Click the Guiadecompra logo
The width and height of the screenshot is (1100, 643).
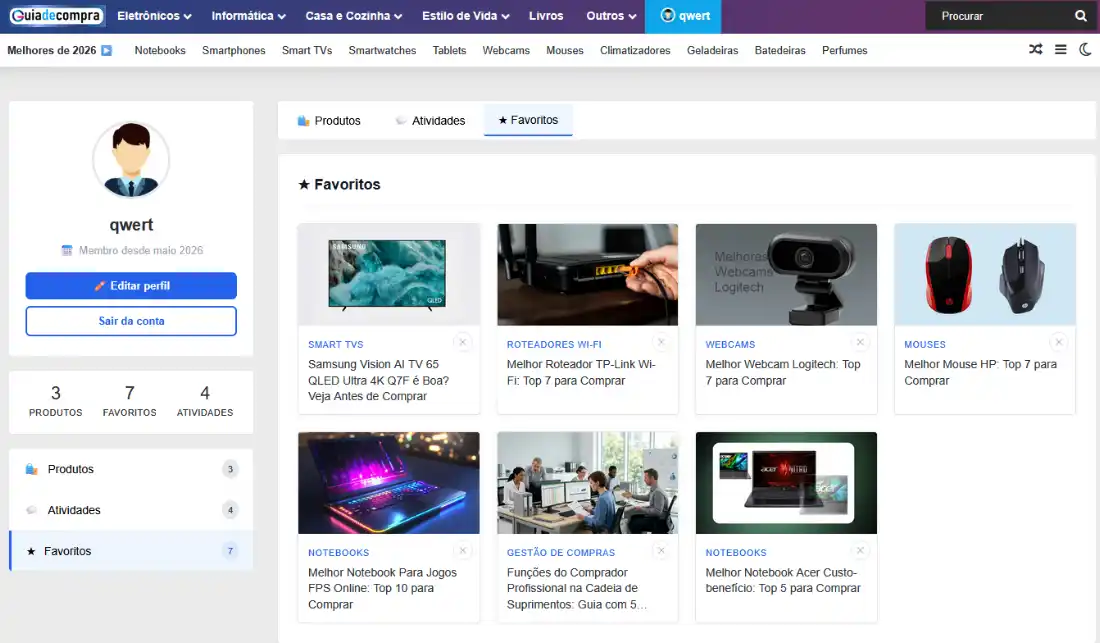pos(56,15)
